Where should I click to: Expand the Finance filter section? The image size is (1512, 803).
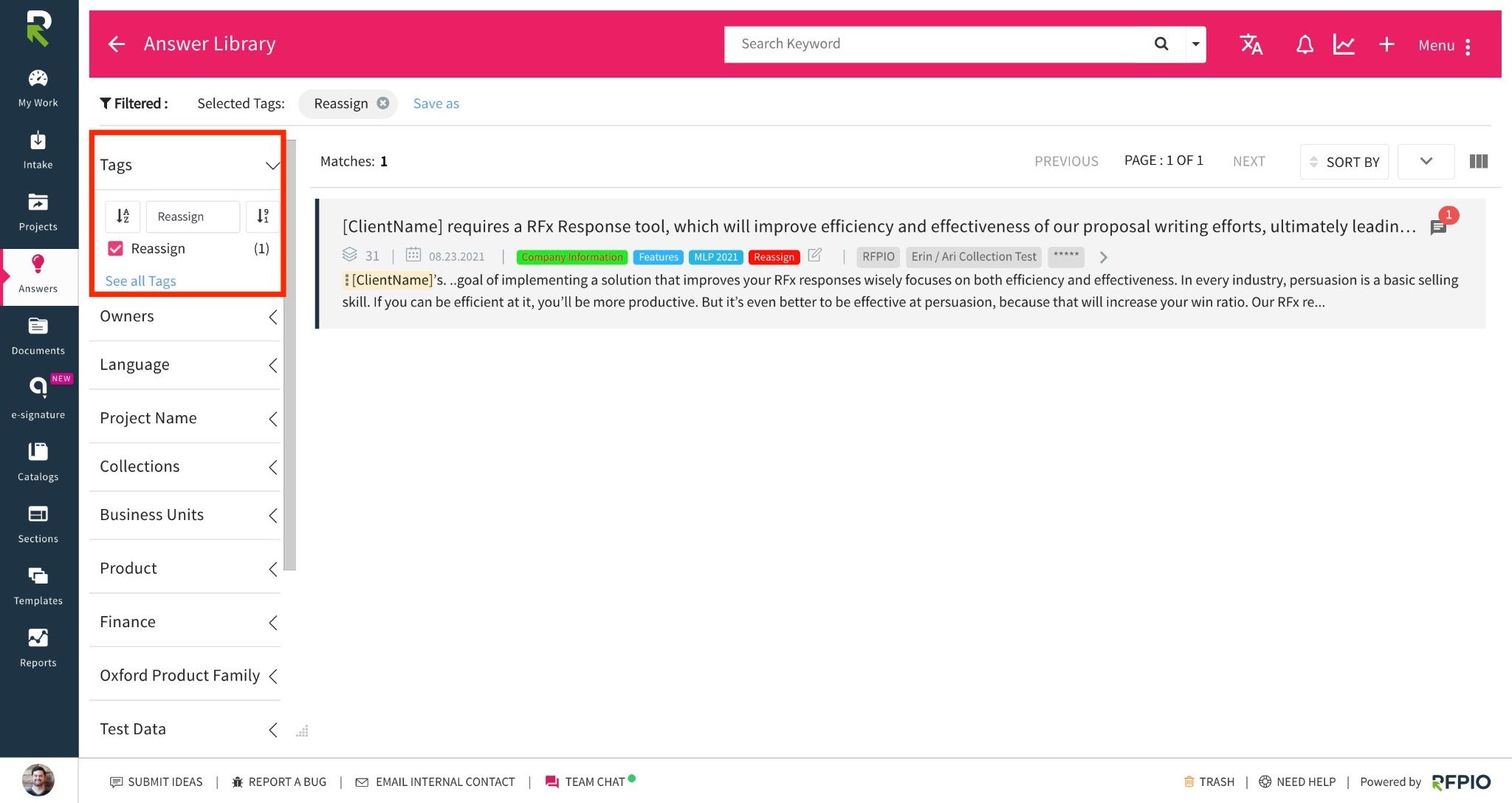(273, 623)
